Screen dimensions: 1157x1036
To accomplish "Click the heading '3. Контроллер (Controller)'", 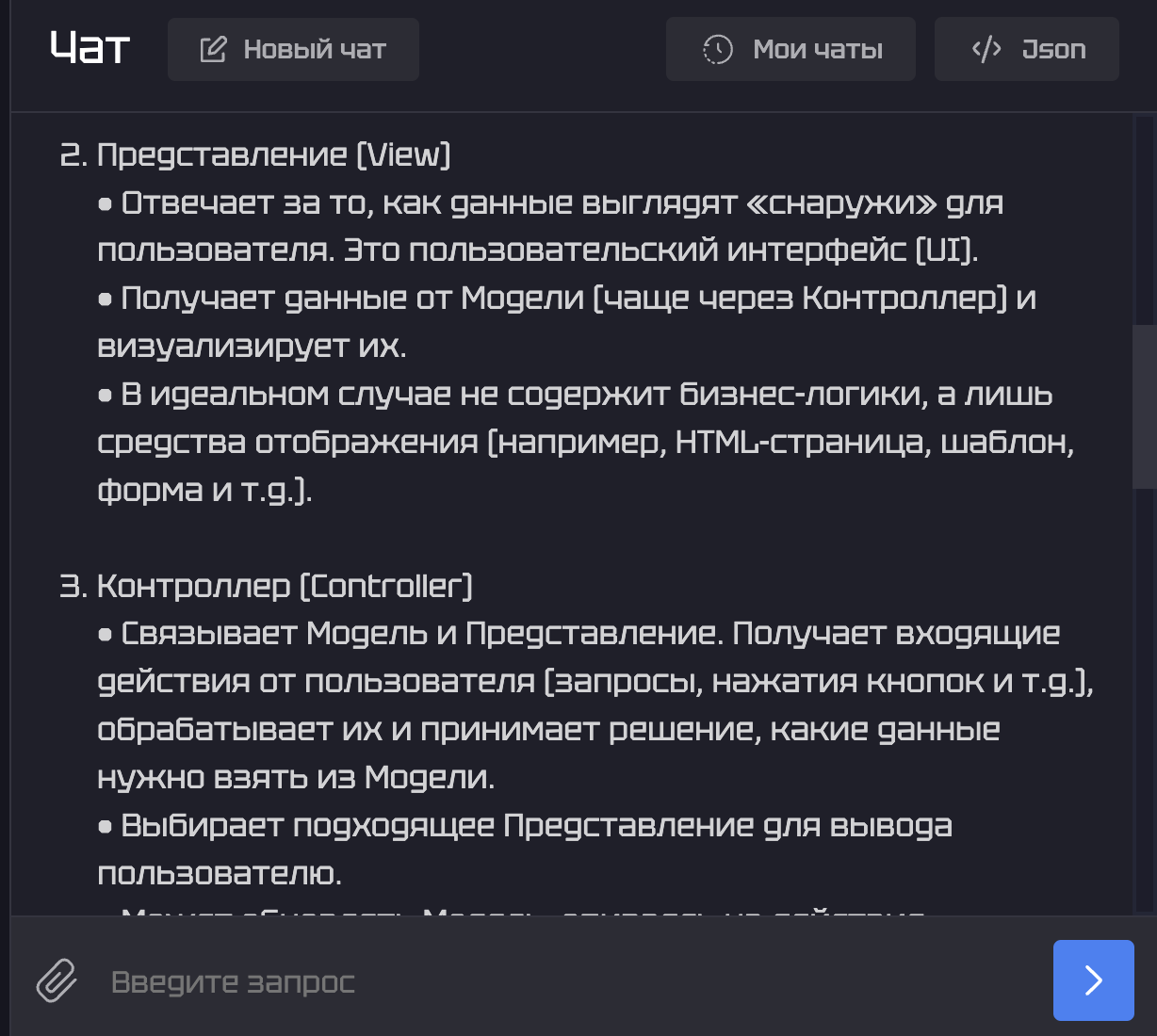I will pos(266,586).
